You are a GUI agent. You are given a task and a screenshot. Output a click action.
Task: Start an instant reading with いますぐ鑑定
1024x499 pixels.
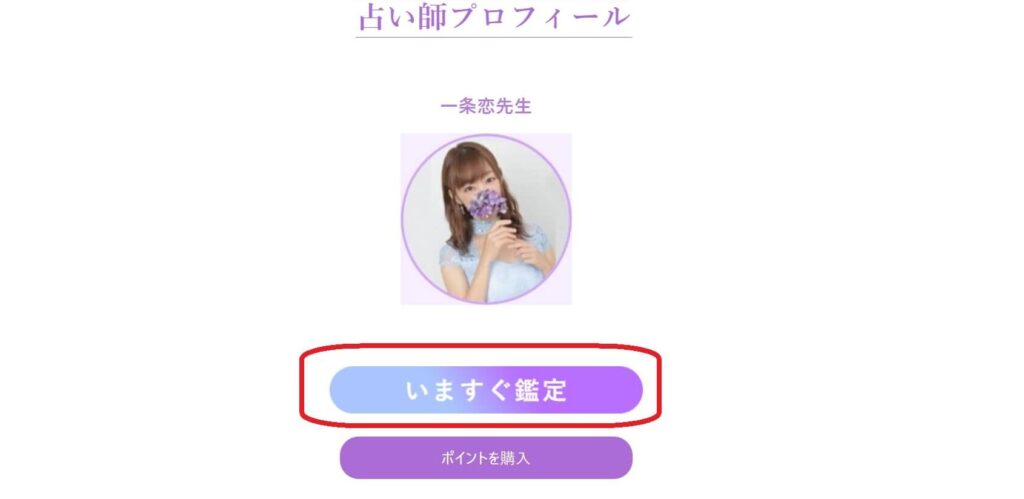(x=486, y=390)
